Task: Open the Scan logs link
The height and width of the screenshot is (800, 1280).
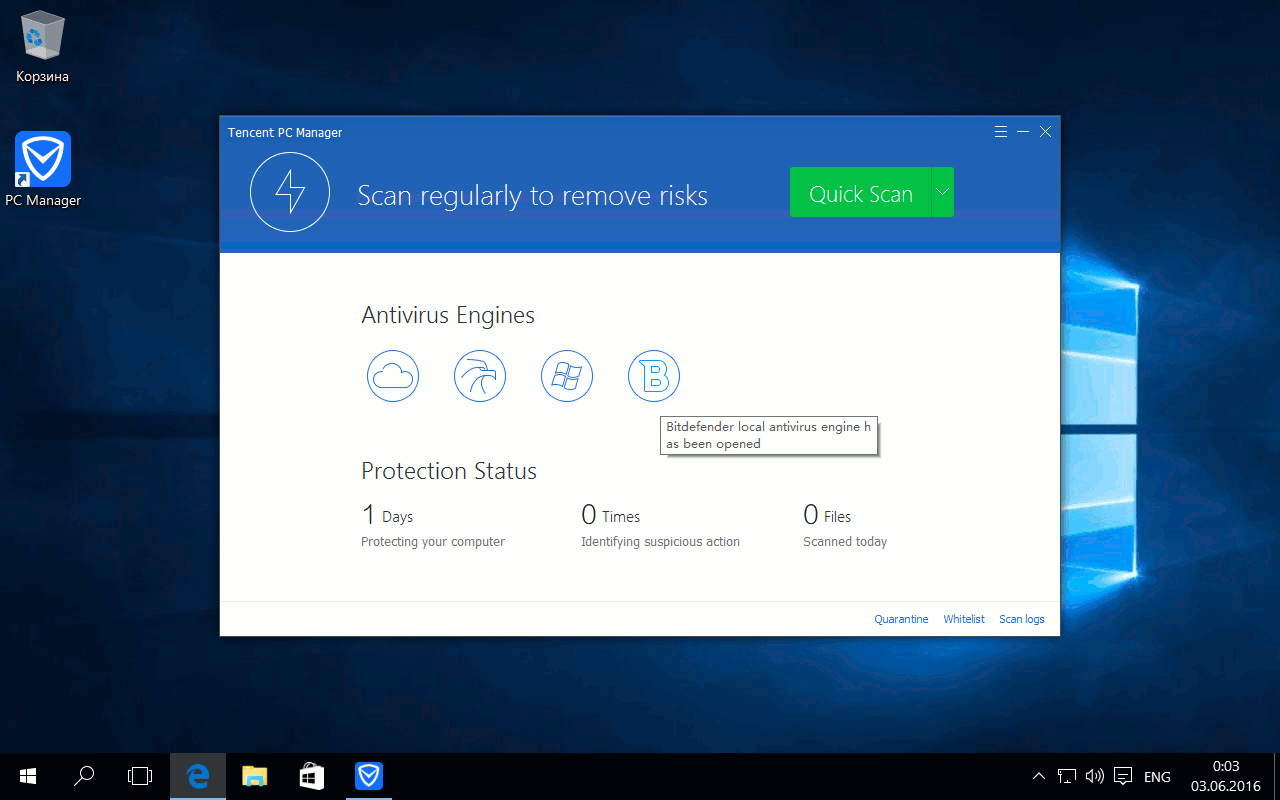Action: pyautogui.click(x=1022, y=619)
